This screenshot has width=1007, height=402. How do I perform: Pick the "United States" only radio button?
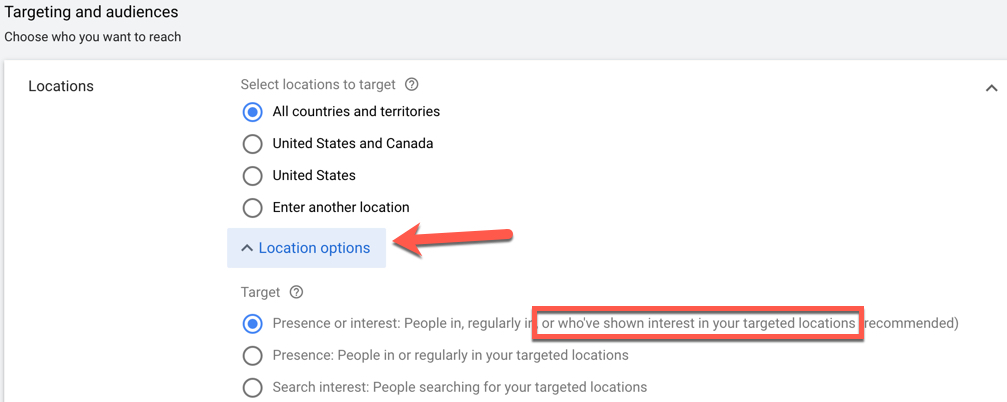[253, 176]
